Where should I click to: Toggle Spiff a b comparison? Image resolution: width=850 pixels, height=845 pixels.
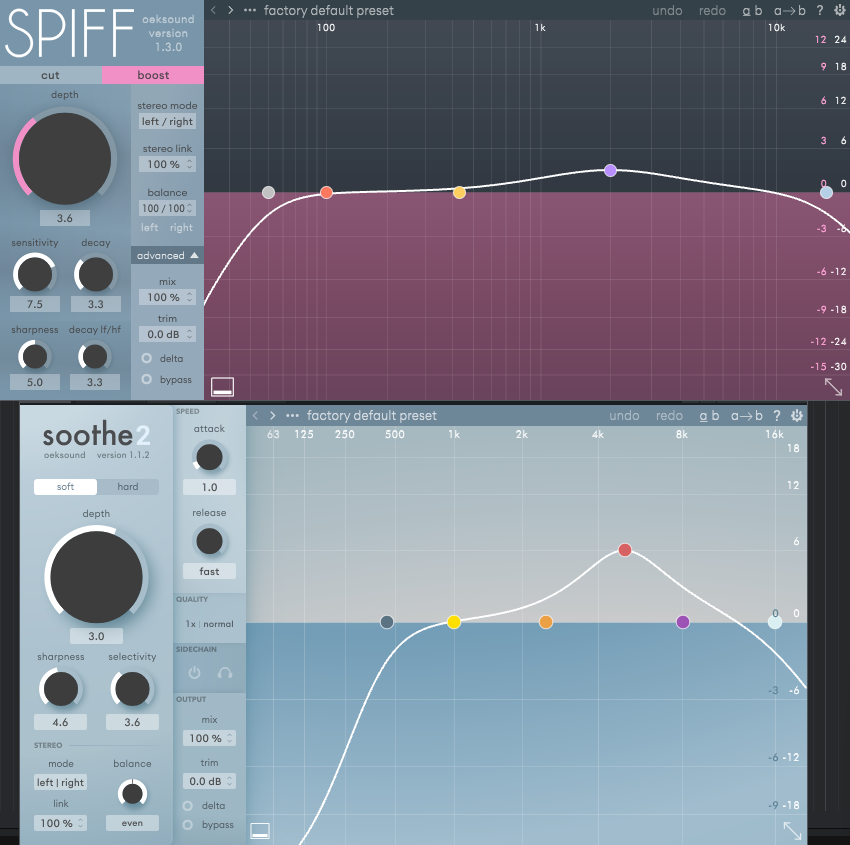point(752,11)
